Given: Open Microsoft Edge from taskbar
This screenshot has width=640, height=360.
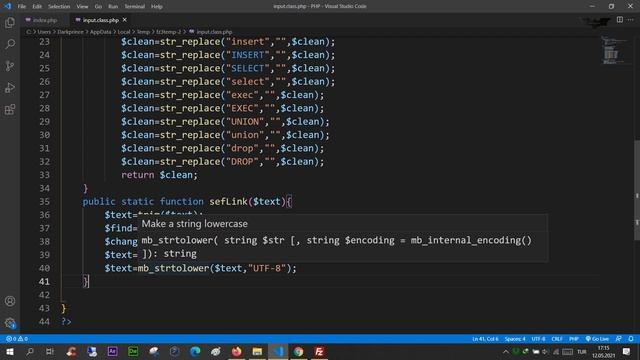Looking at the screenshot, I should pyautogui.click(x=195, y=351).
